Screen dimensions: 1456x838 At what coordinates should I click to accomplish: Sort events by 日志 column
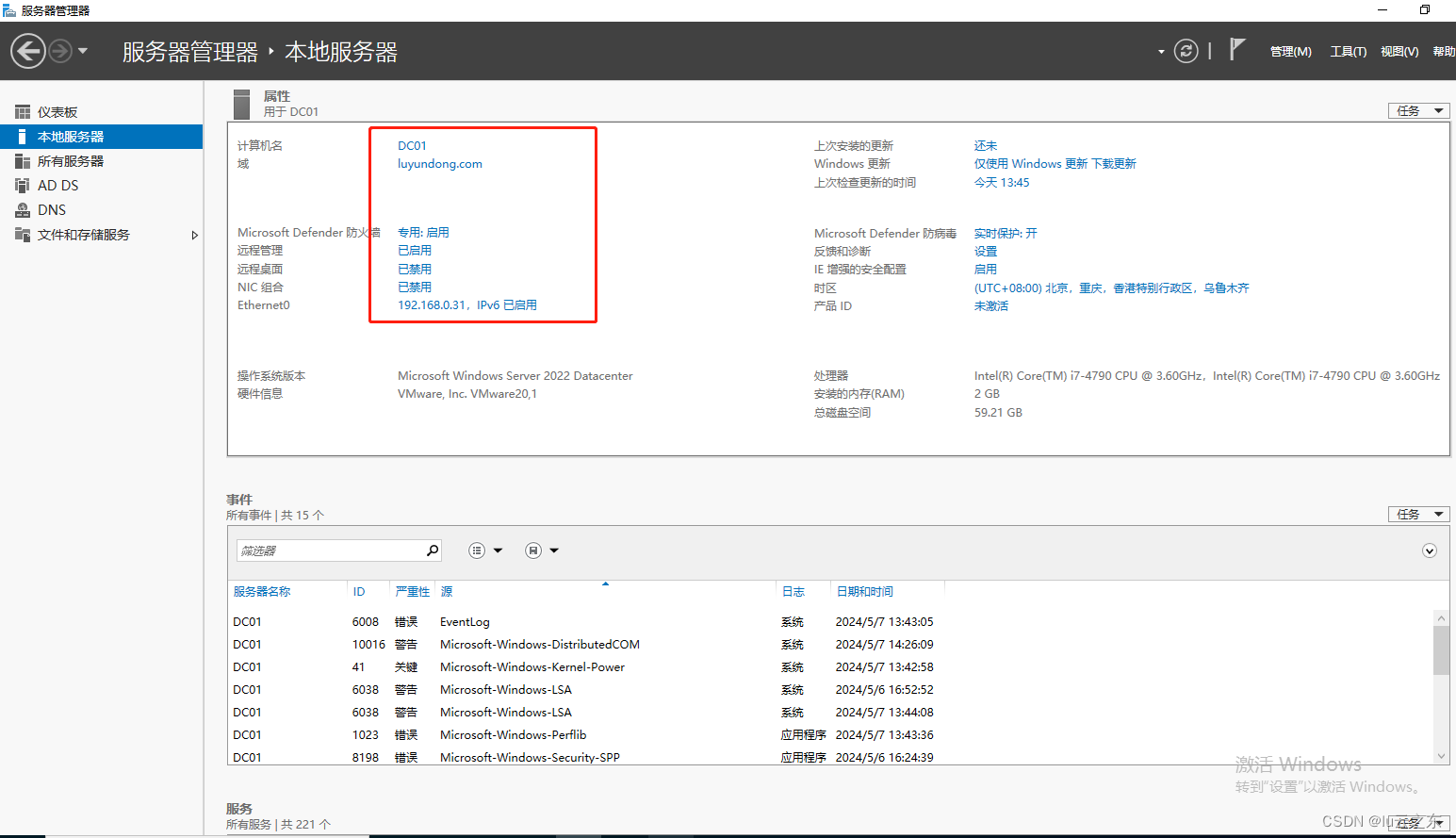[793, 592]
